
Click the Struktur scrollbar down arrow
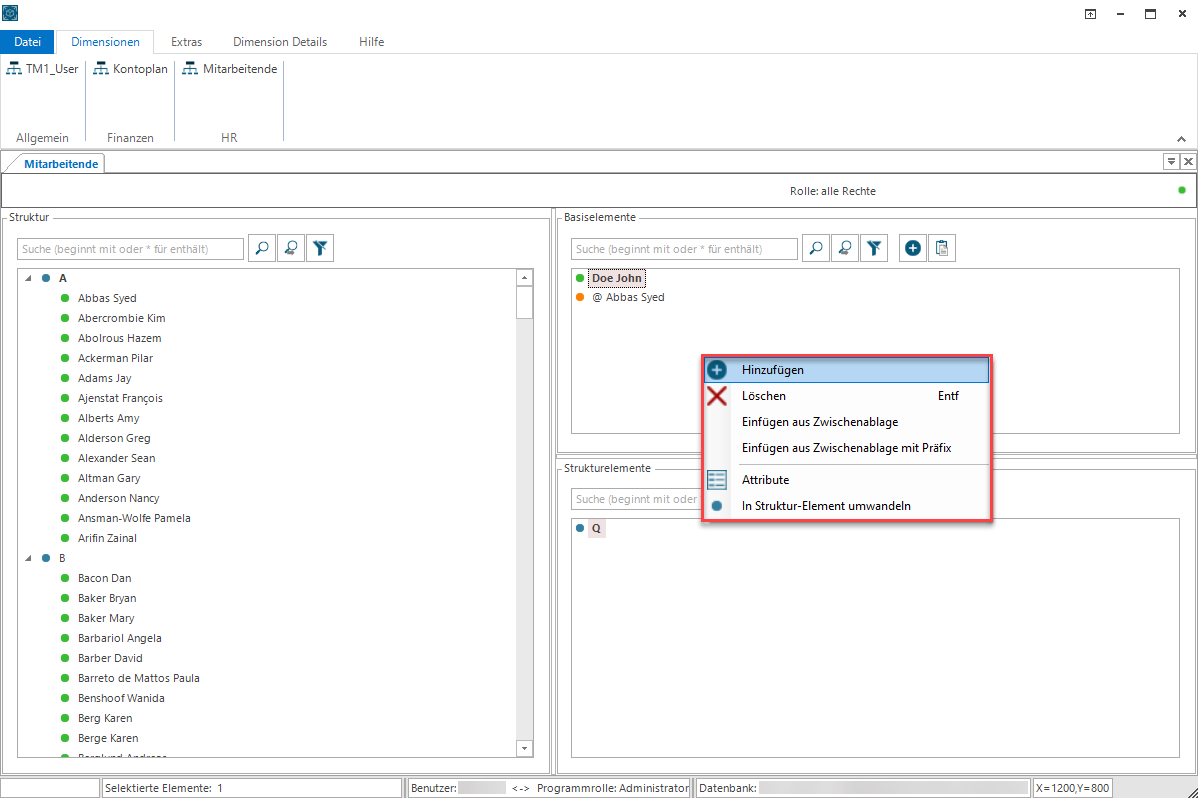click(524, 748)
